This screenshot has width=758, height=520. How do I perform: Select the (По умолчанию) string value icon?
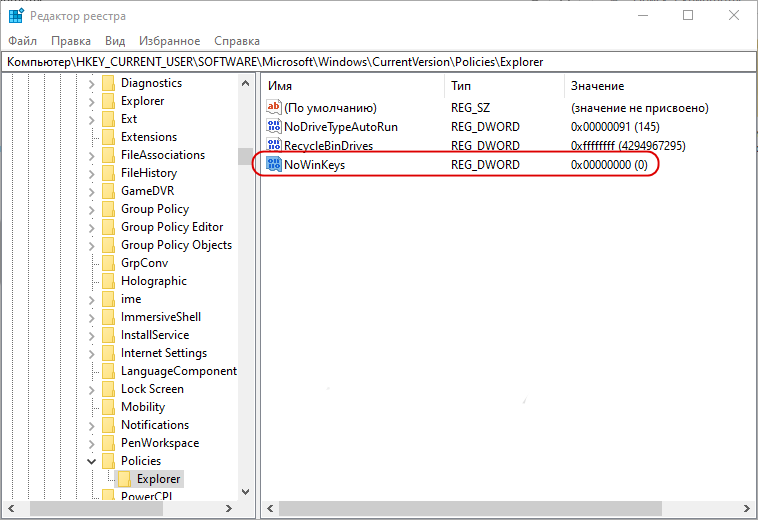274,107
